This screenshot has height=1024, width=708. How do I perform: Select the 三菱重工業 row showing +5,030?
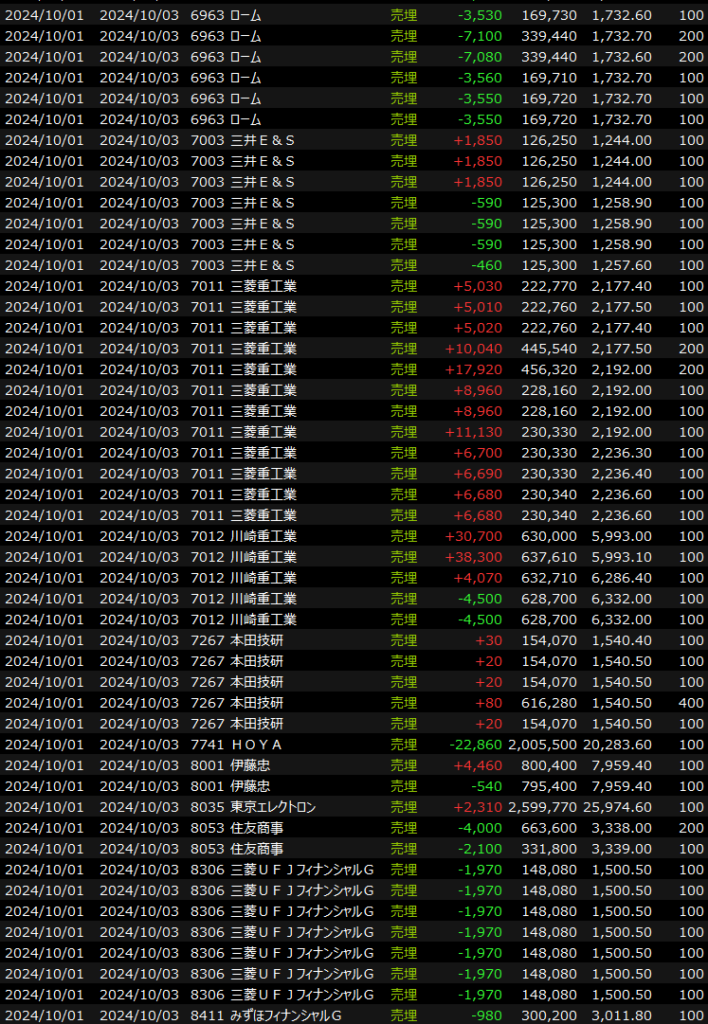[354, 286]
